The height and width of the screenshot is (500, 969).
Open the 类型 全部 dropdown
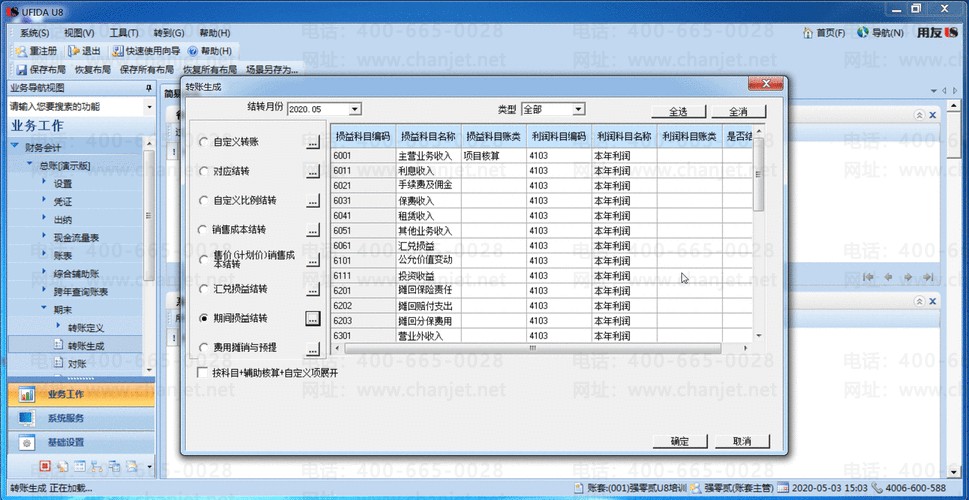[578, 109]
